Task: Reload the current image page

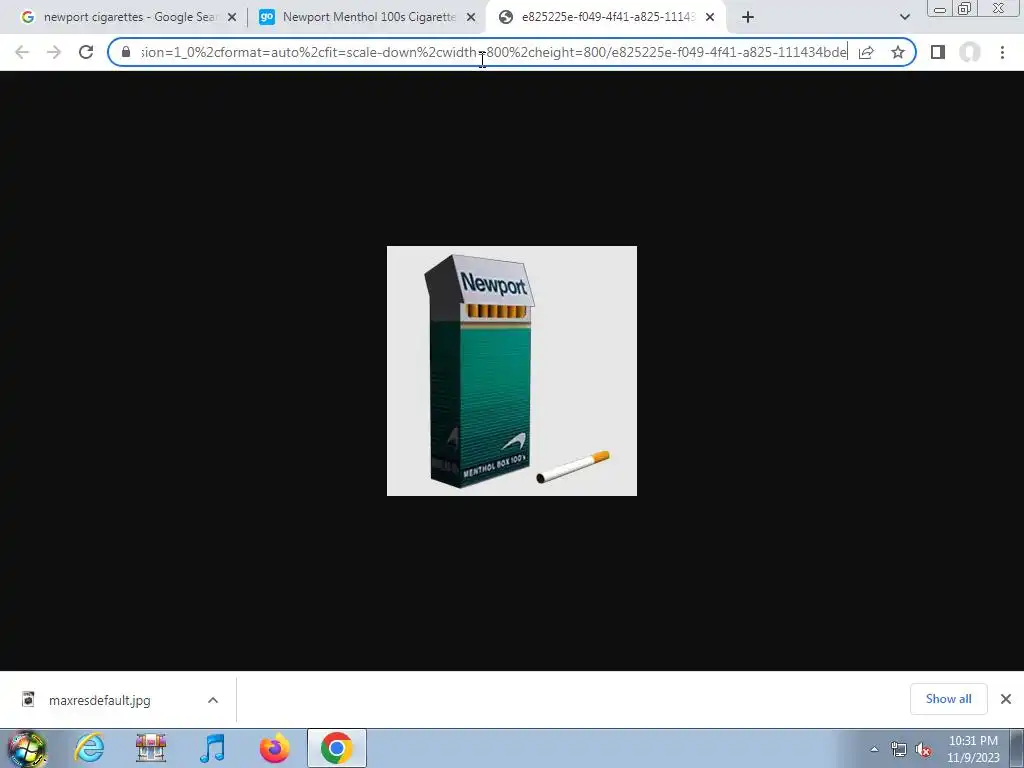Action: click(86, 52)
